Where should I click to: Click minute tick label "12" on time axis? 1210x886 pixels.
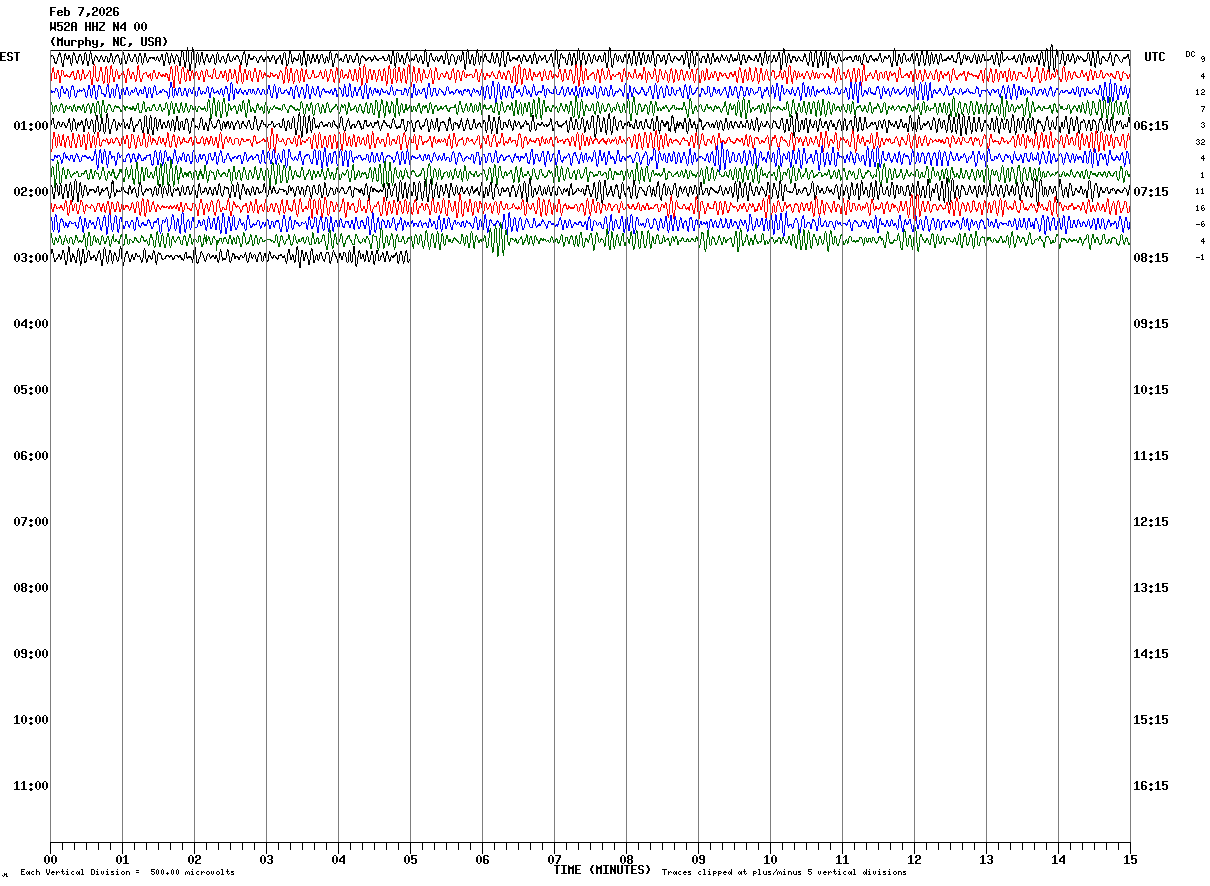coord(914,860)
